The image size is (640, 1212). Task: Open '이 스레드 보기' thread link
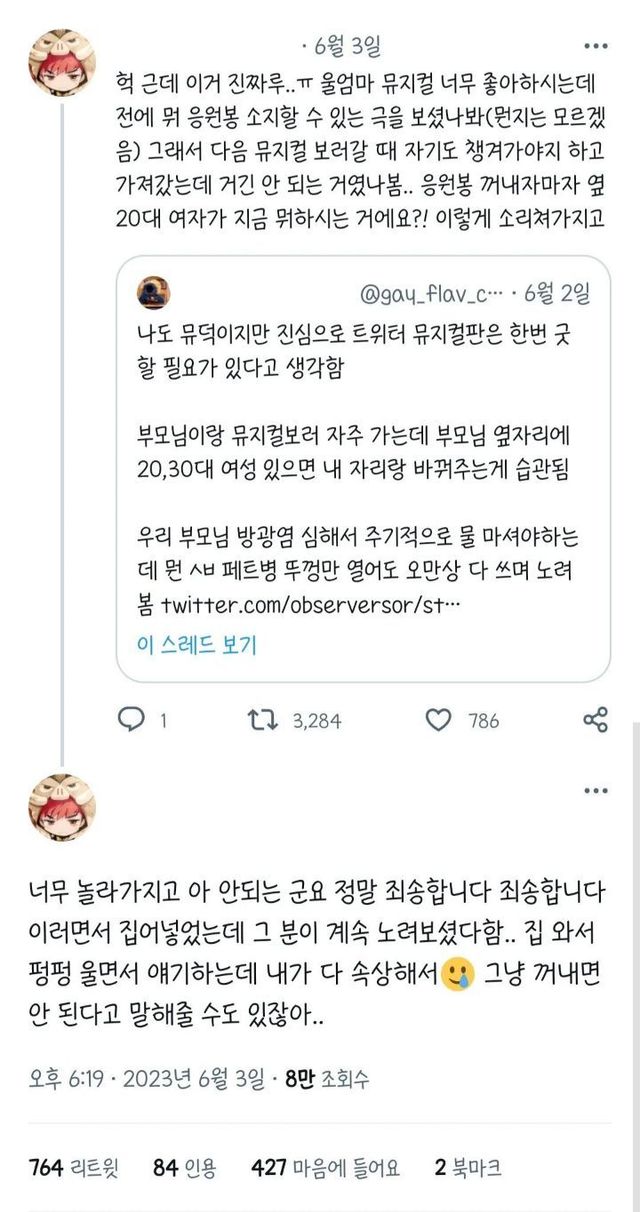tap(197, 645)
